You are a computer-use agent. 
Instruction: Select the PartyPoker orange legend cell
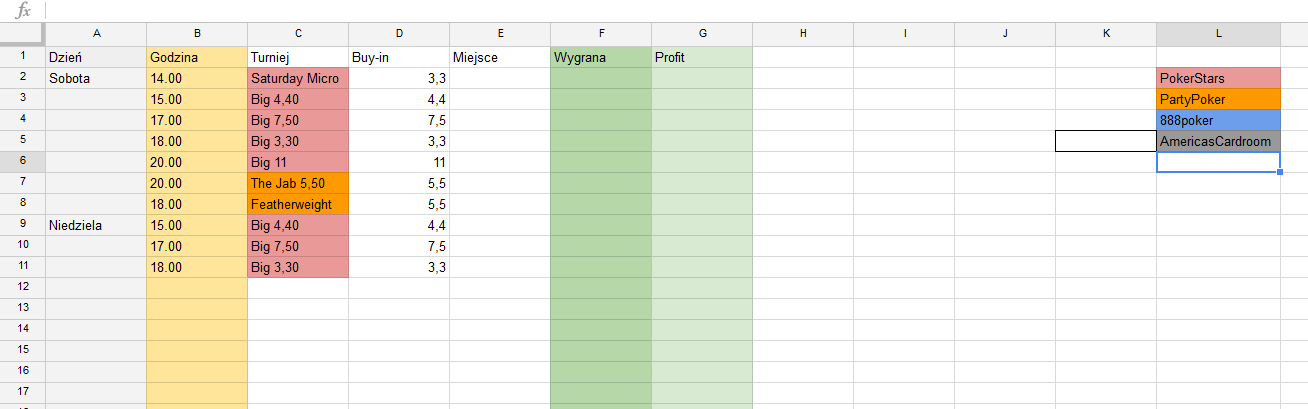coord(1218,99)
